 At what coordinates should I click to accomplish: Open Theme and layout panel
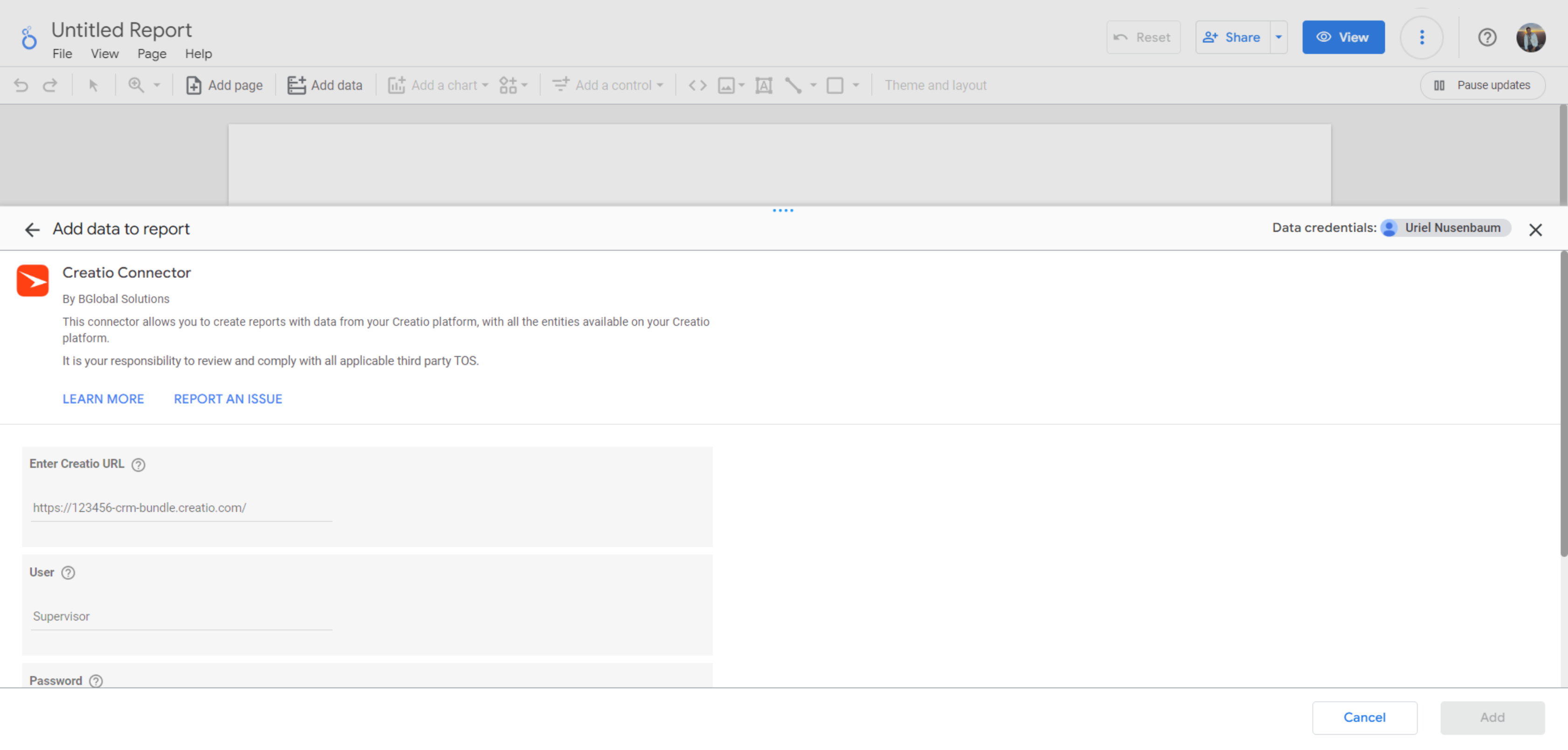point(935,85)
